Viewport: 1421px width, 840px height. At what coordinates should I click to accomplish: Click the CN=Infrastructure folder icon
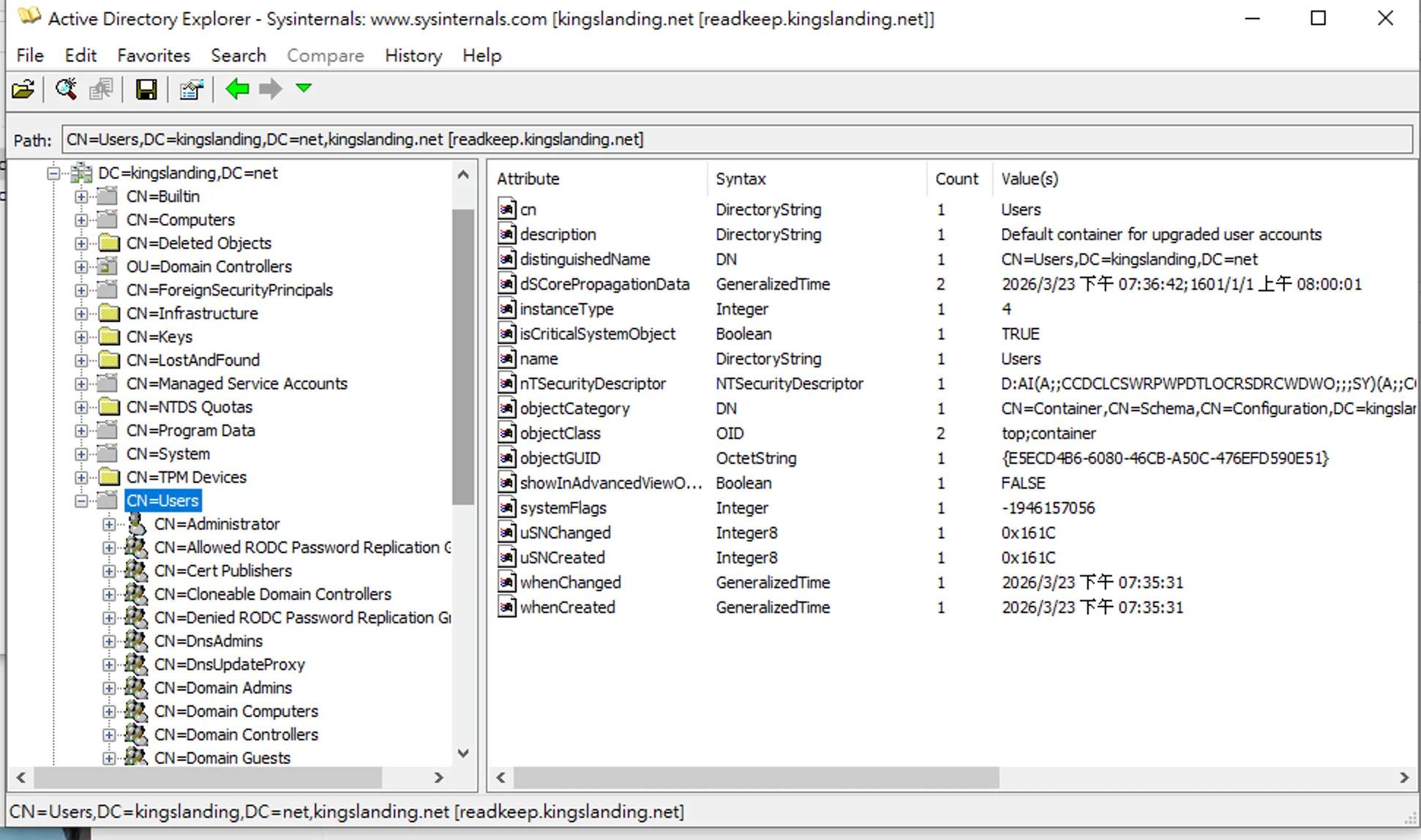click(x=108, y=313)
